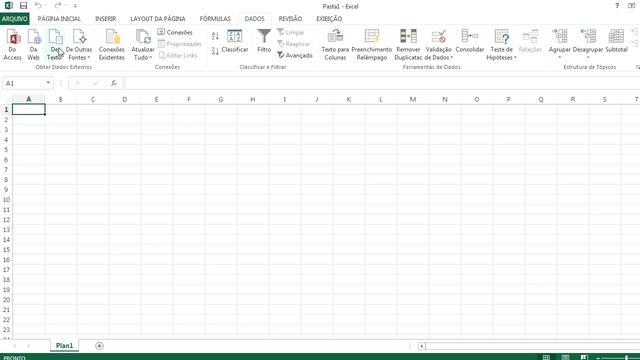Click the Conexões button
The width and height of the screenshot is (640, 360).
coord(175,32)
